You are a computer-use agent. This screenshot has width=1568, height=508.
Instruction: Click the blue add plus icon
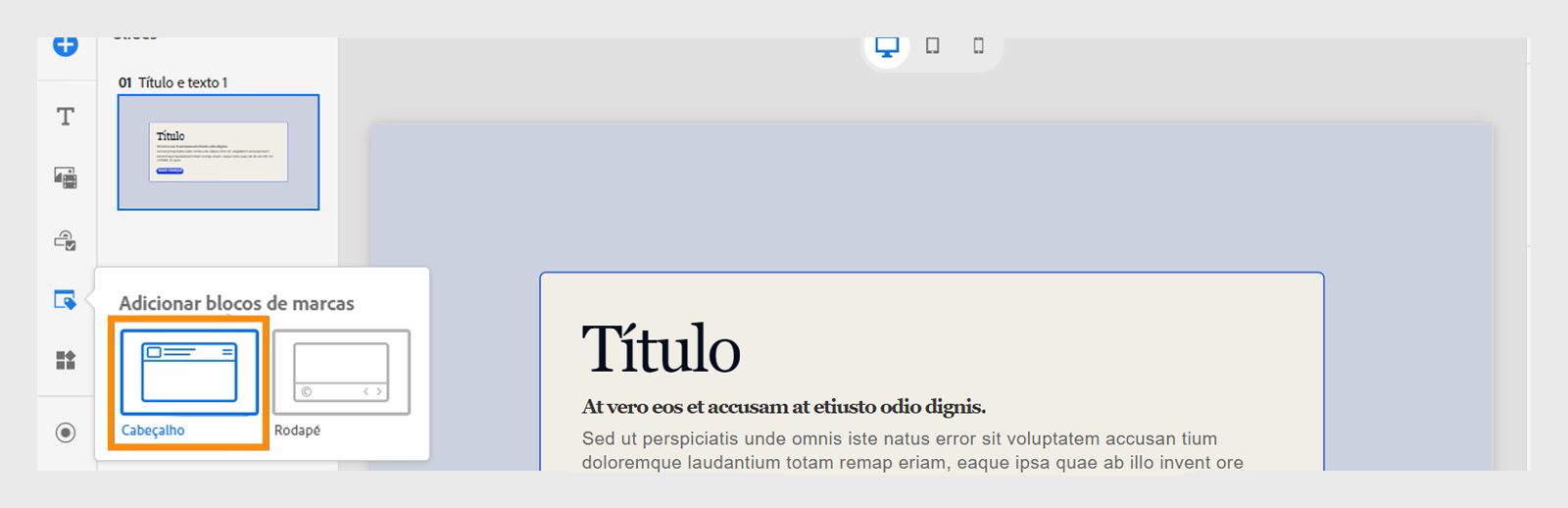[66, 45]
